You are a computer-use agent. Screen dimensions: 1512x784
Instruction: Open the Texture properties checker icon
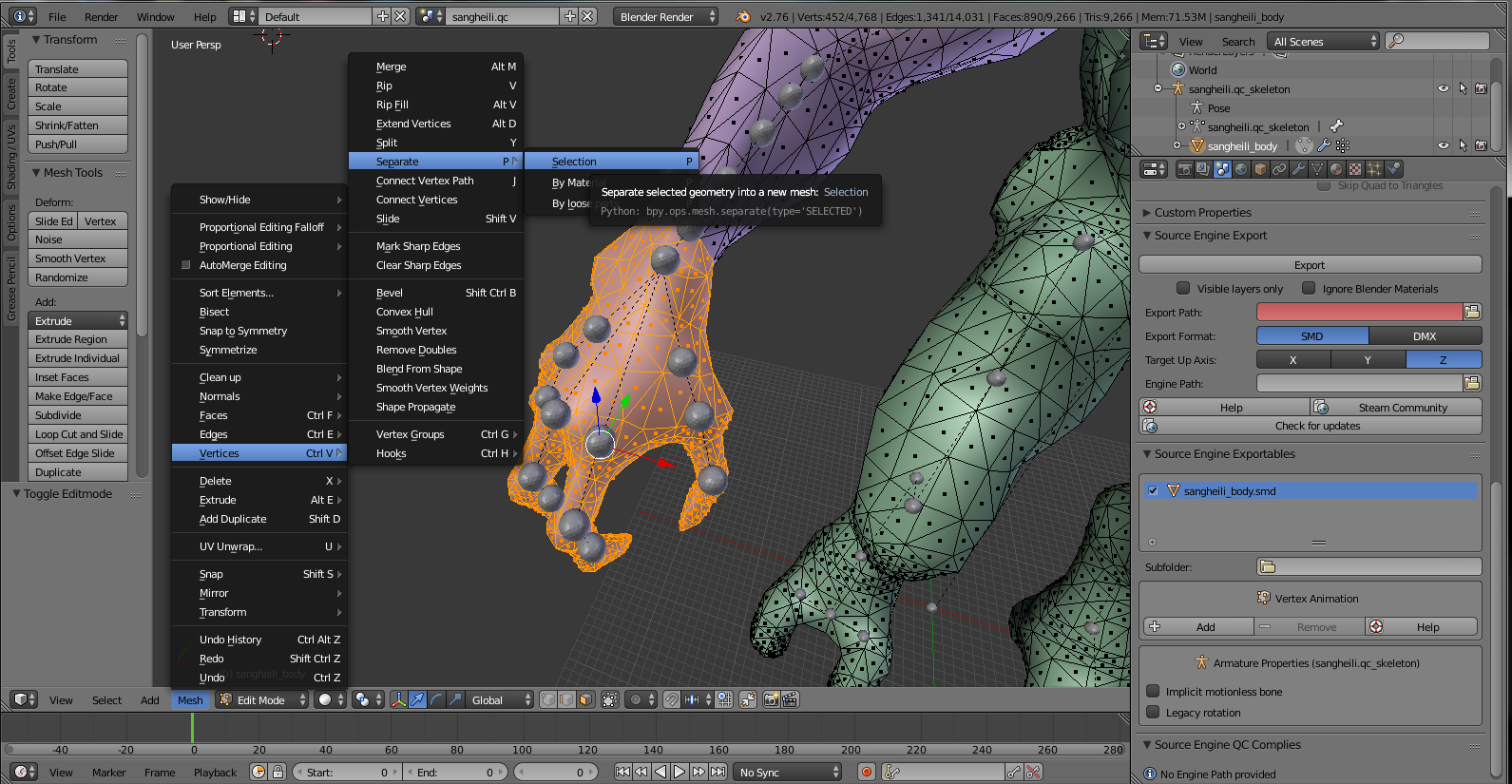(1355, 169)
